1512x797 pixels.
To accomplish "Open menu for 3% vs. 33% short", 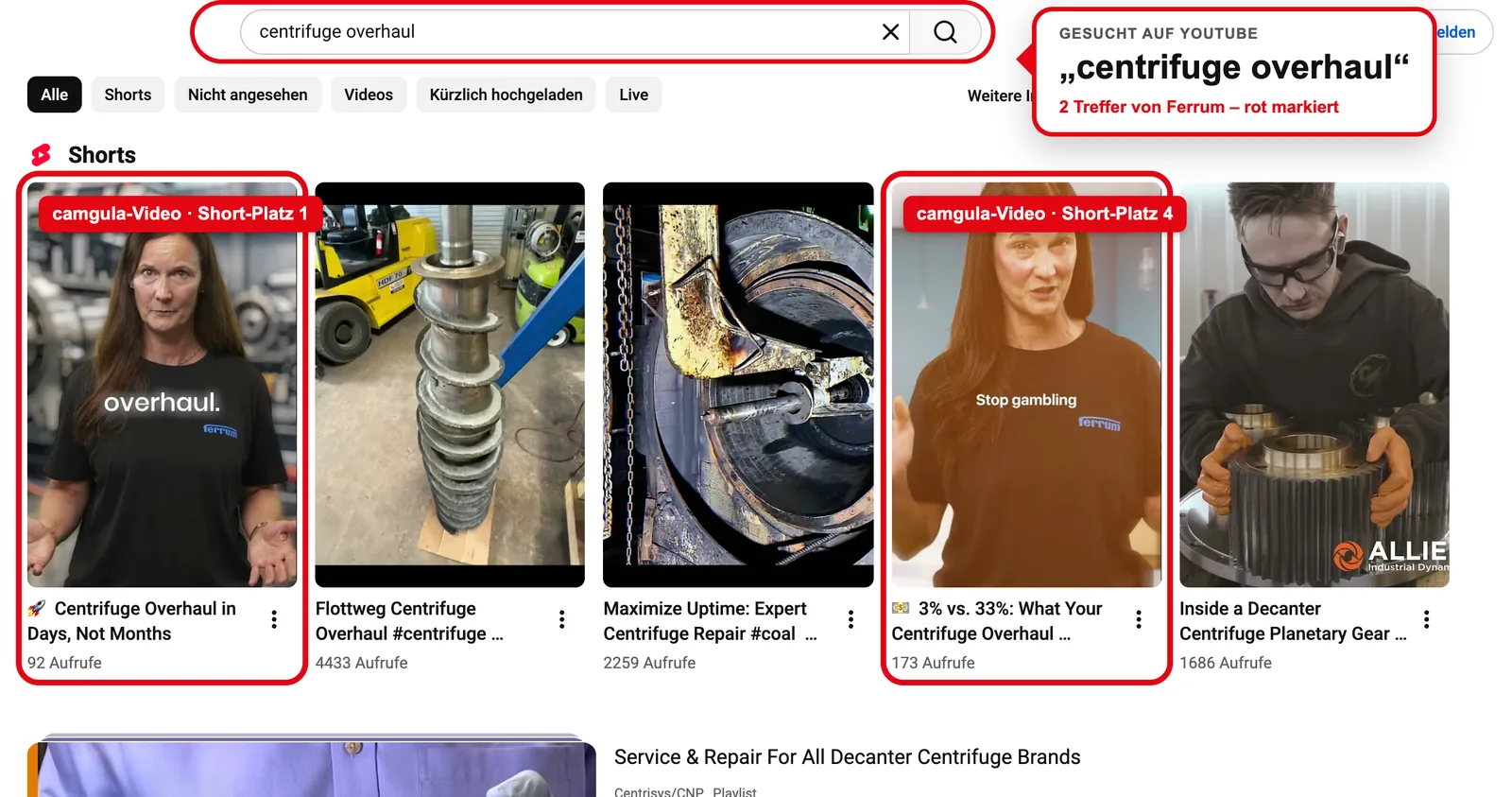I will (x=1139, y=619).
